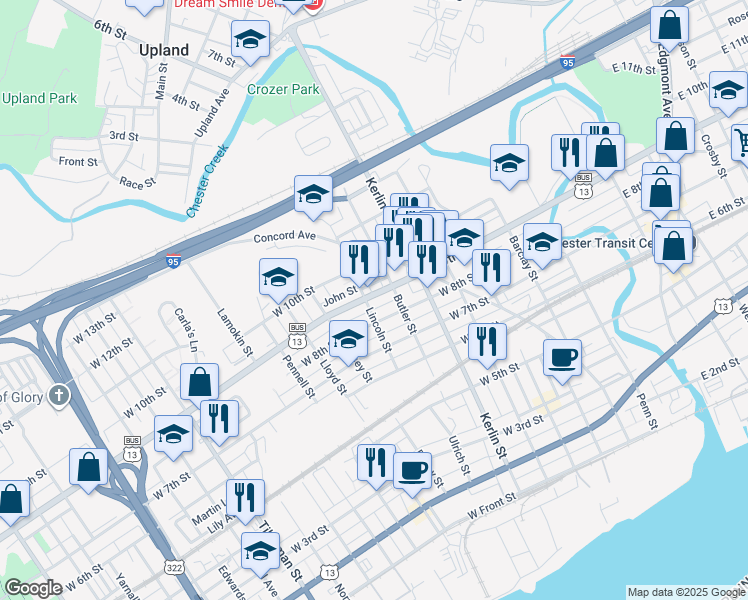
Task: Click the school marker near 7th St in Upland
Action: pyautogui.click(x=251, y=42)
